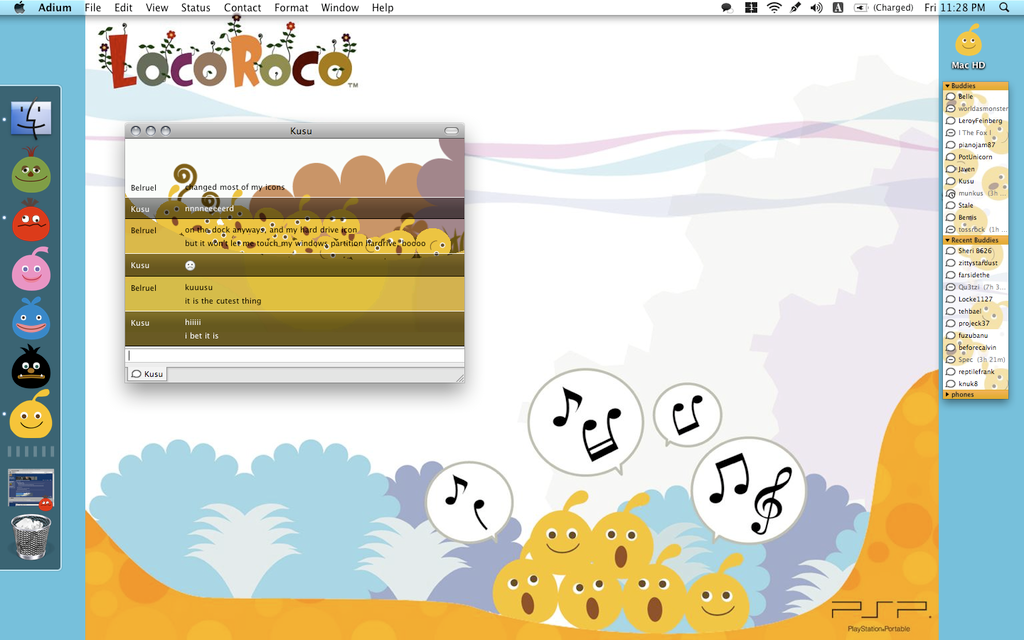Click the message input field in chat window
Image resolution: width=1024 pixels, height=640 pixels.
(295, 356)
